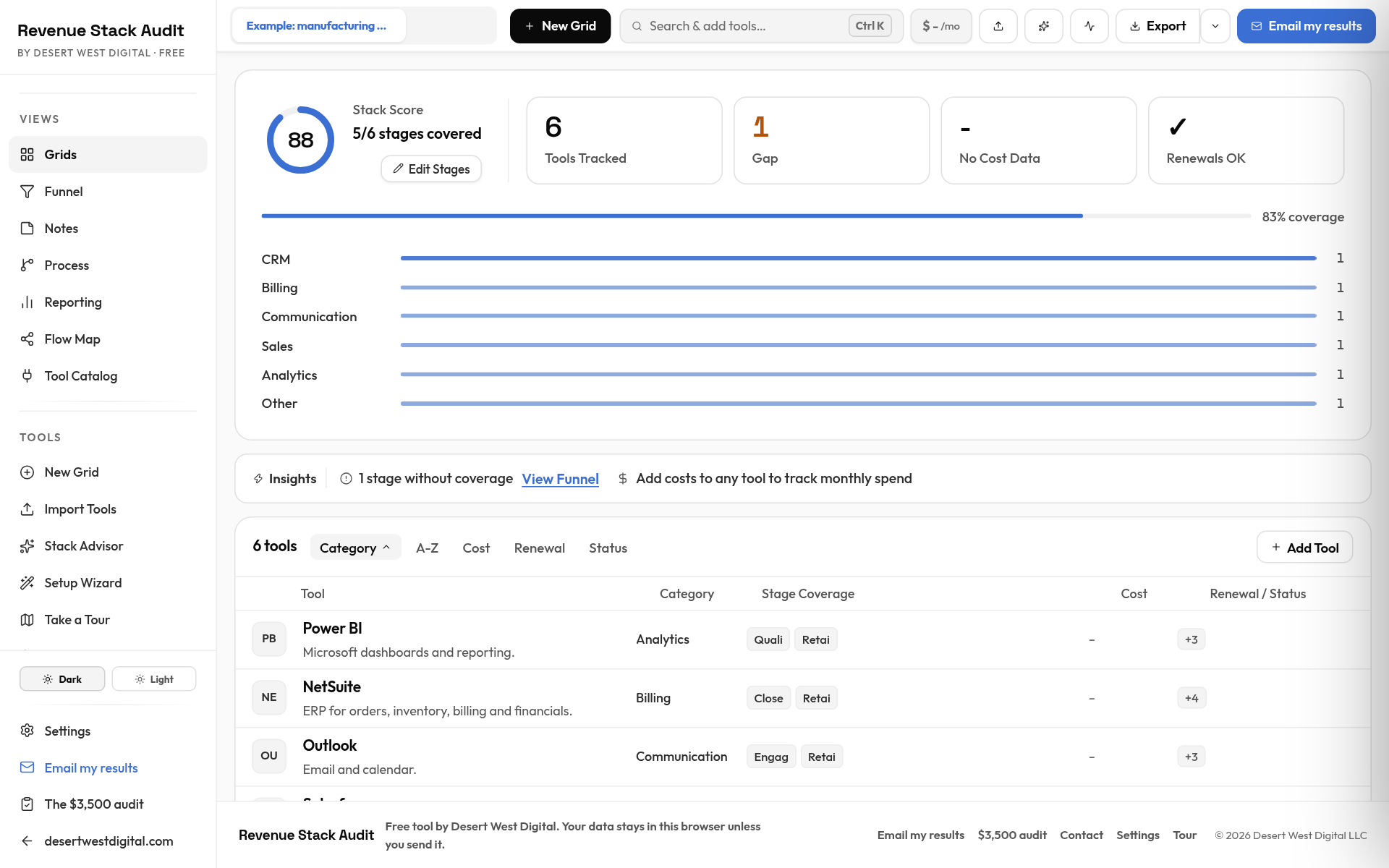Click the Add Tool button
This screenshot has width=1389, height=868.
point(1304,548)
